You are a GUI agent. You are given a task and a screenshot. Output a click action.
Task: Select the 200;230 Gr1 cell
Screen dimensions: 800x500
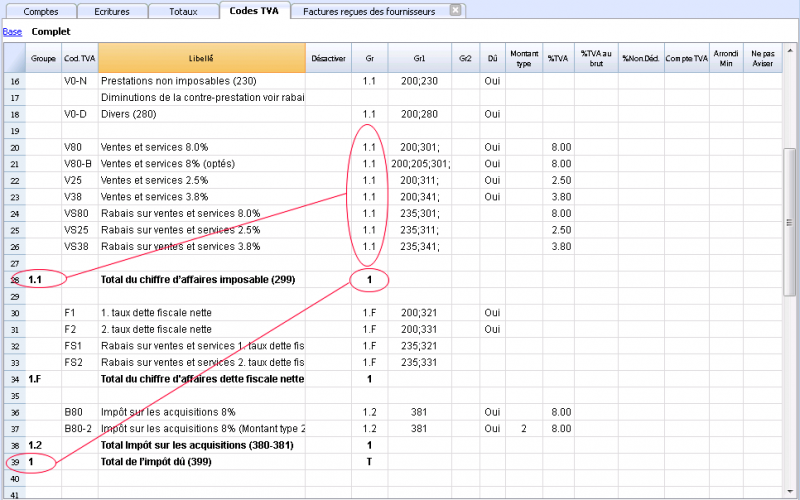[x=419, y=81]
